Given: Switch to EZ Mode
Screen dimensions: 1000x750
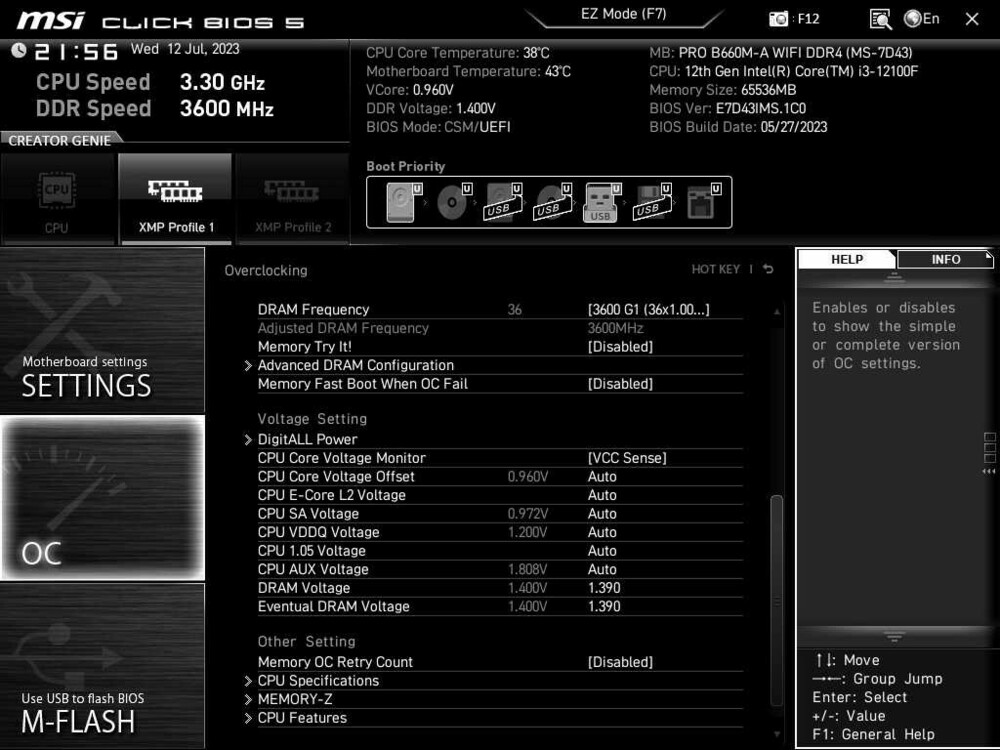Looking at the screenshot, I should (625, 13).
